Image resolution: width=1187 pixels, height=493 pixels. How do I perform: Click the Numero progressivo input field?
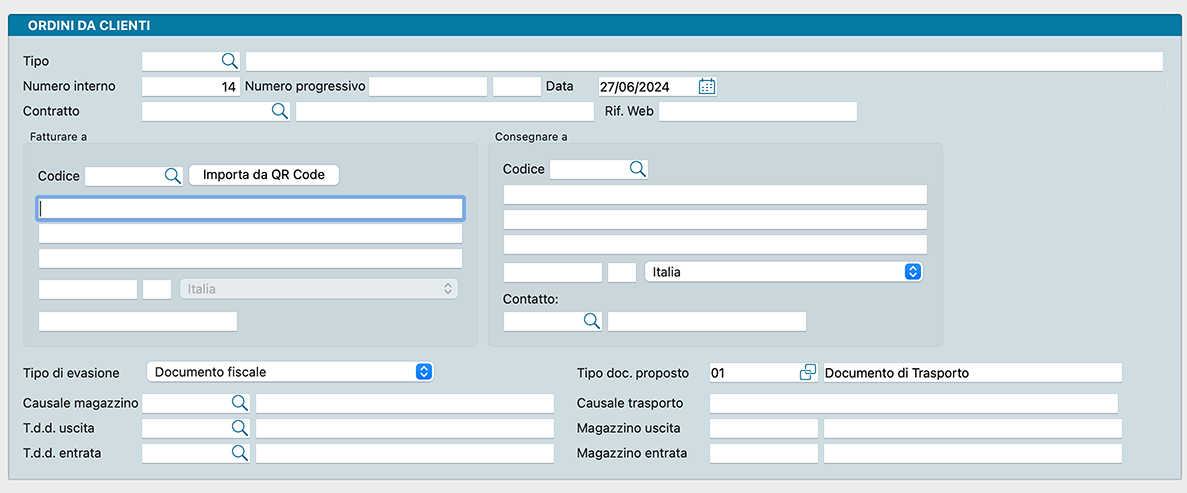427,86
